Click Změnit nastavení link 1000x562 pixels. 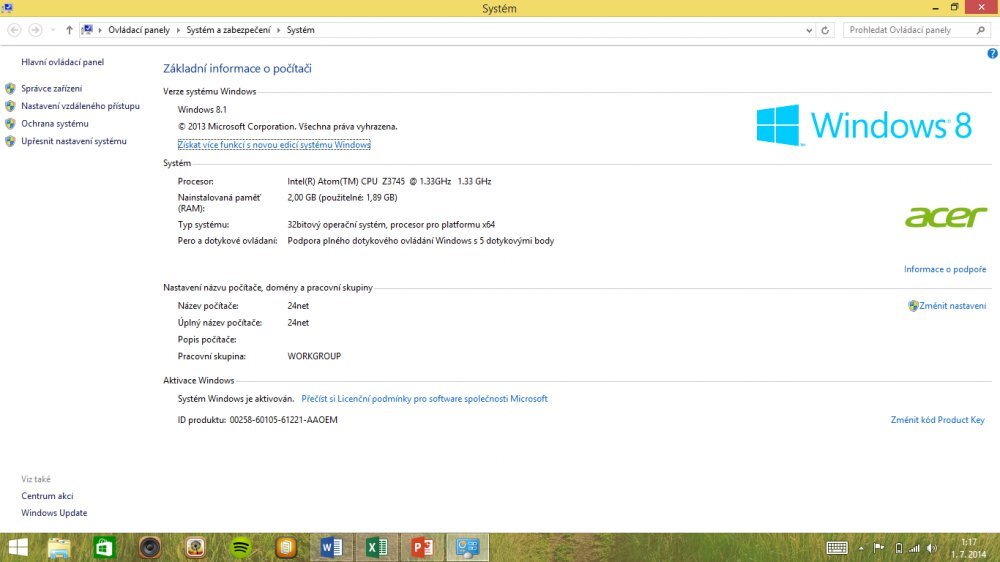952,306
